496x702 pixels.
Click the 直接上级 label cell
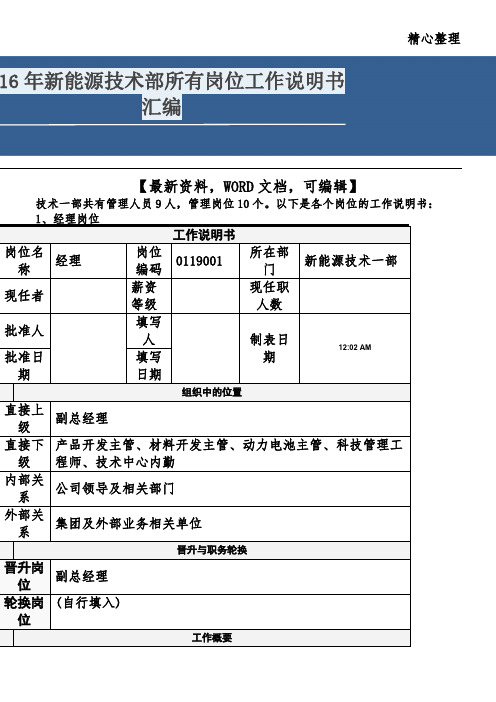[x=25, y=419]
